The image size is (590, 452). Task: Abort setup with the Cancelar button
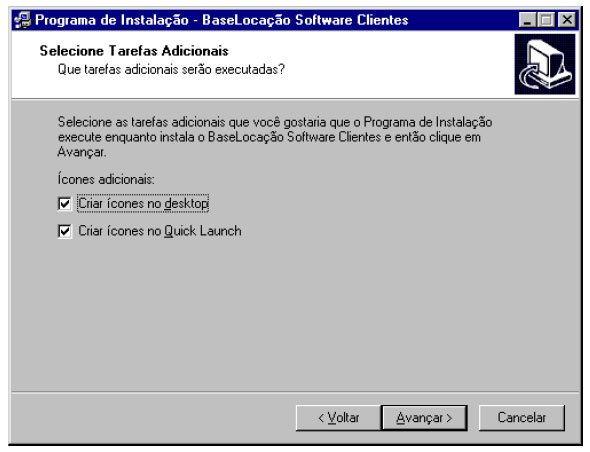[522, 418]
